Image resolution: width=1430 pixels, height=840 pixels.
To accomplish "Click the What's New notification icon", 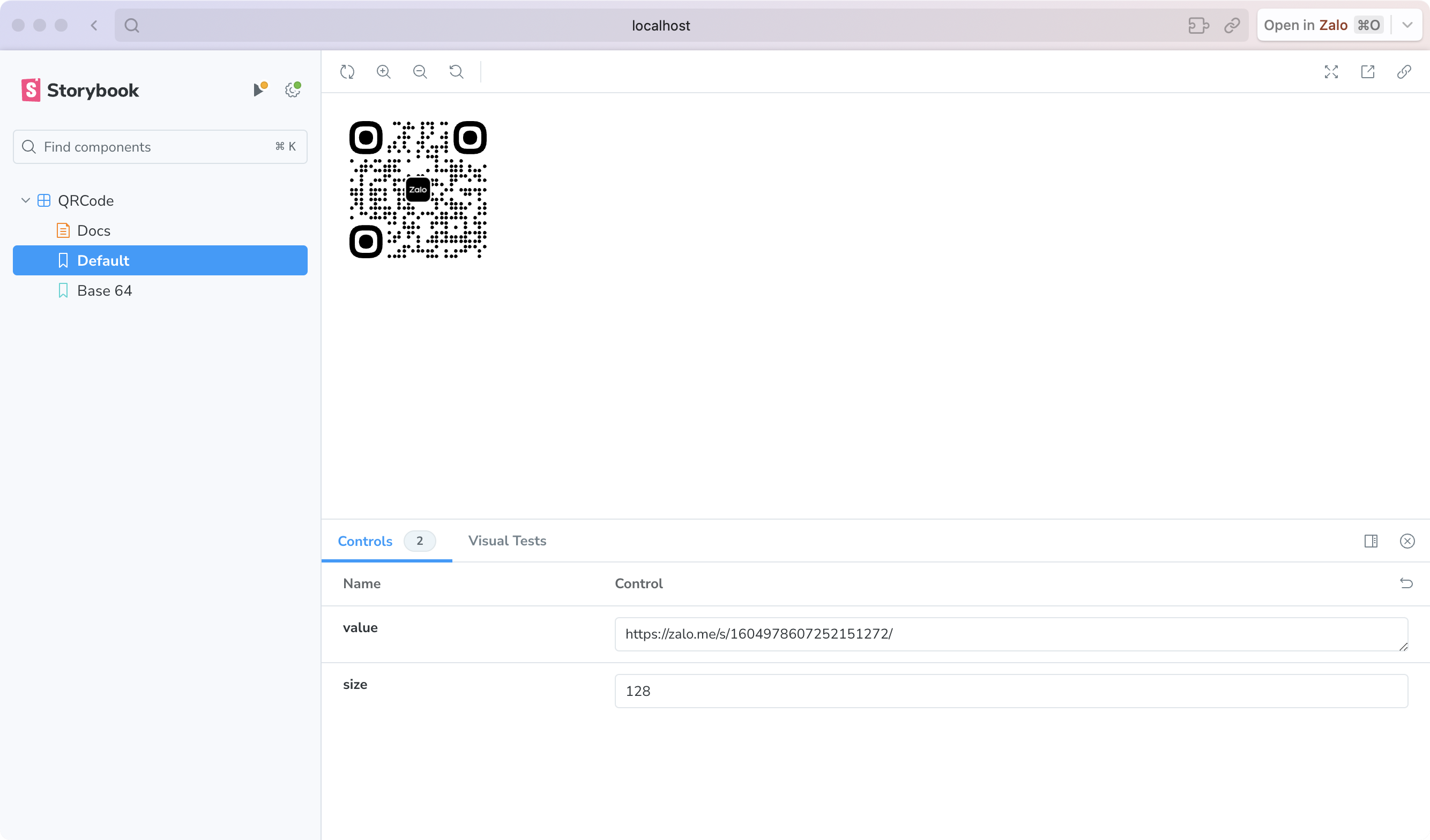I will 259,90.
